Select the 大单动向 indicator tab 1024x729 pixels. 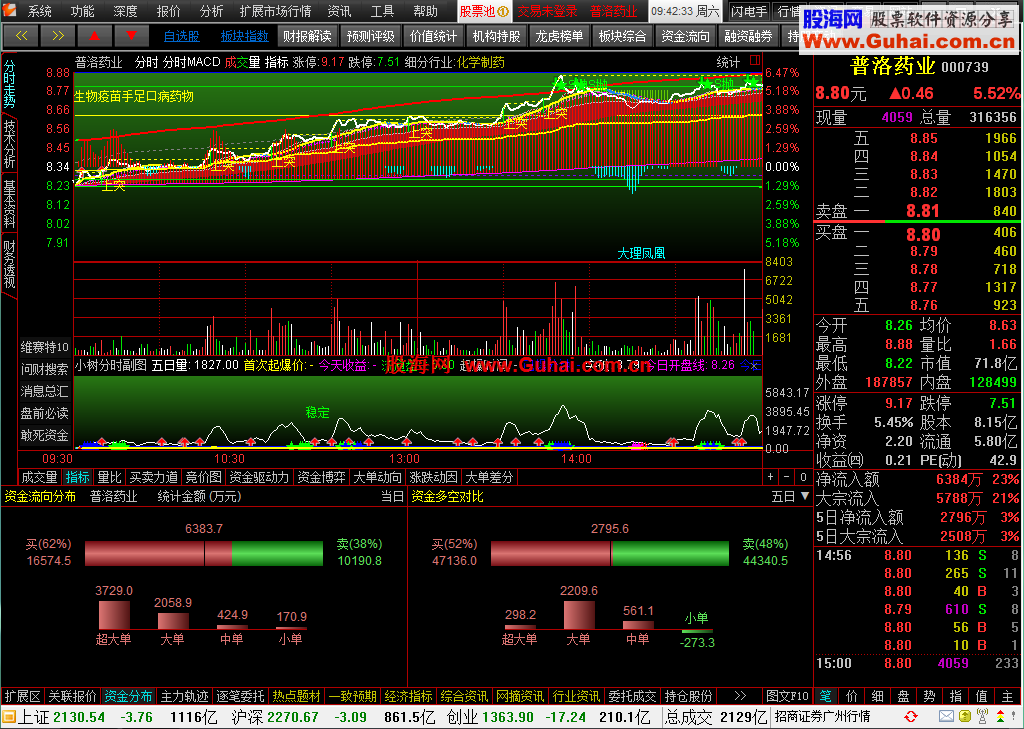click(x=377, y=478)
